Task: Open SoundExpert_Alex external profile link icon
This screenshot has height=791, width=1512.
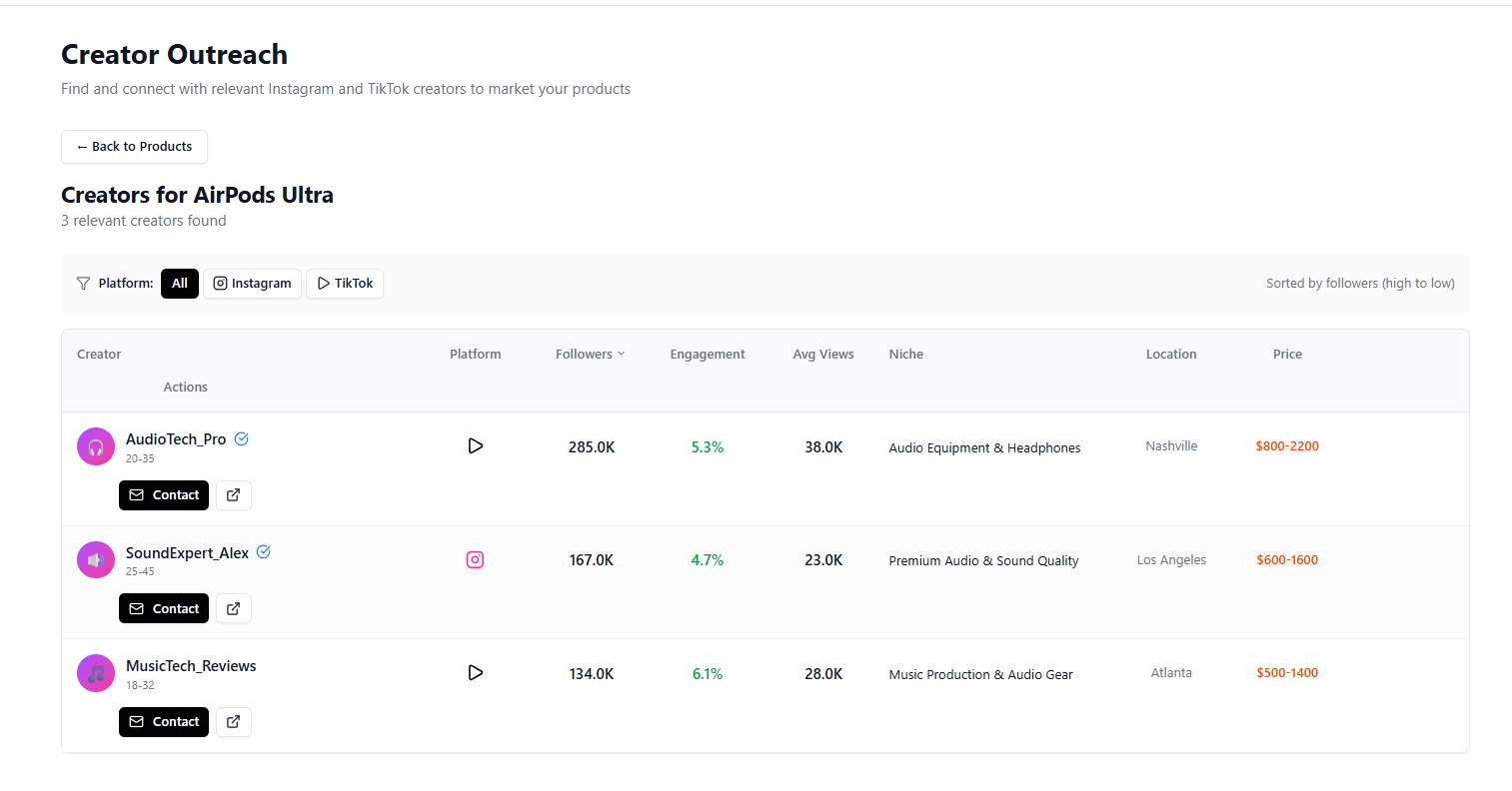Action: coord(233,608)
